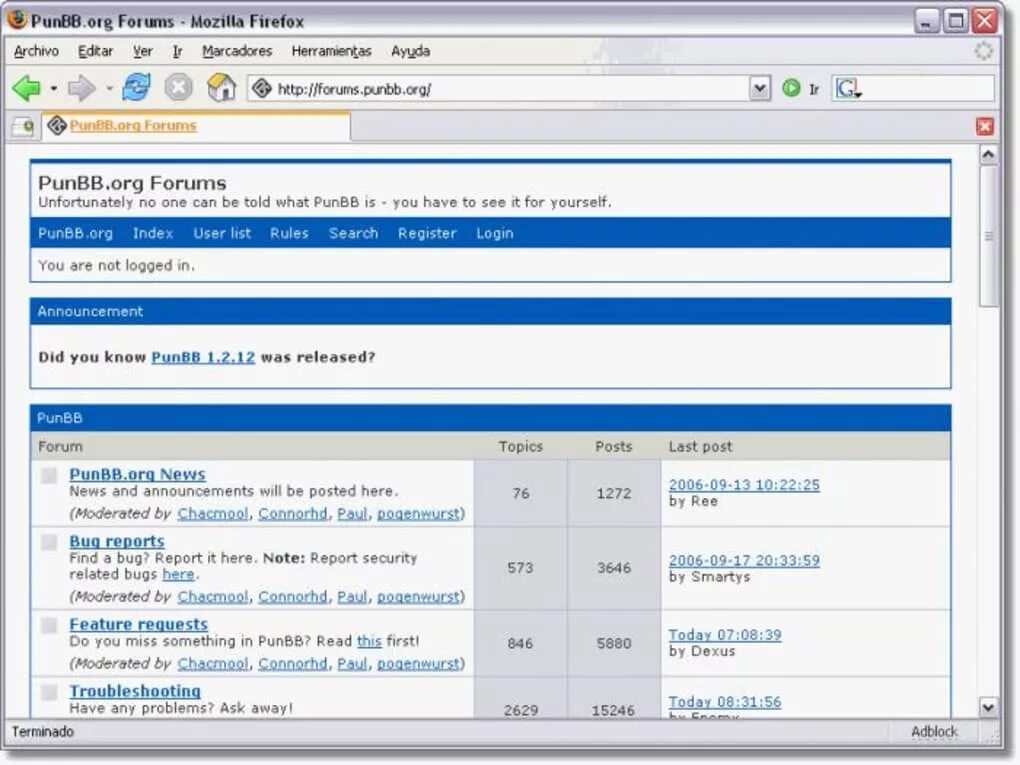Screen dimensions: 1020x765
Task: Click the Terminado status bar text
Action: click(42, 732)
